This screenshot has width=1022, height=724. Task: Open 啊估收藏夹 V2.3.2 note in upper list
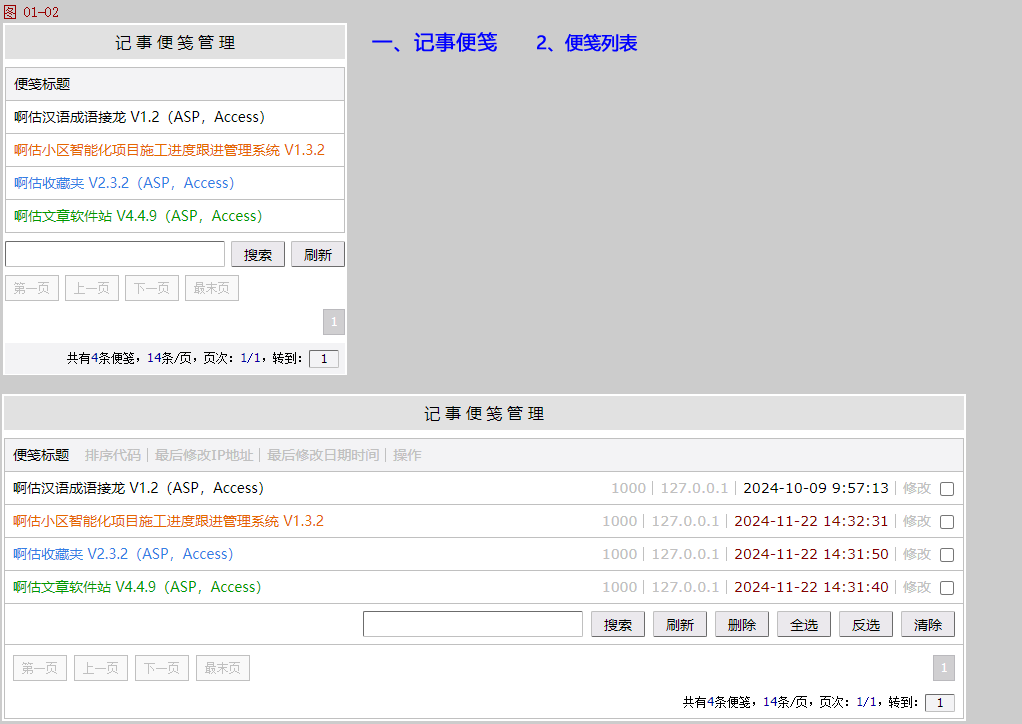(124, 183)
